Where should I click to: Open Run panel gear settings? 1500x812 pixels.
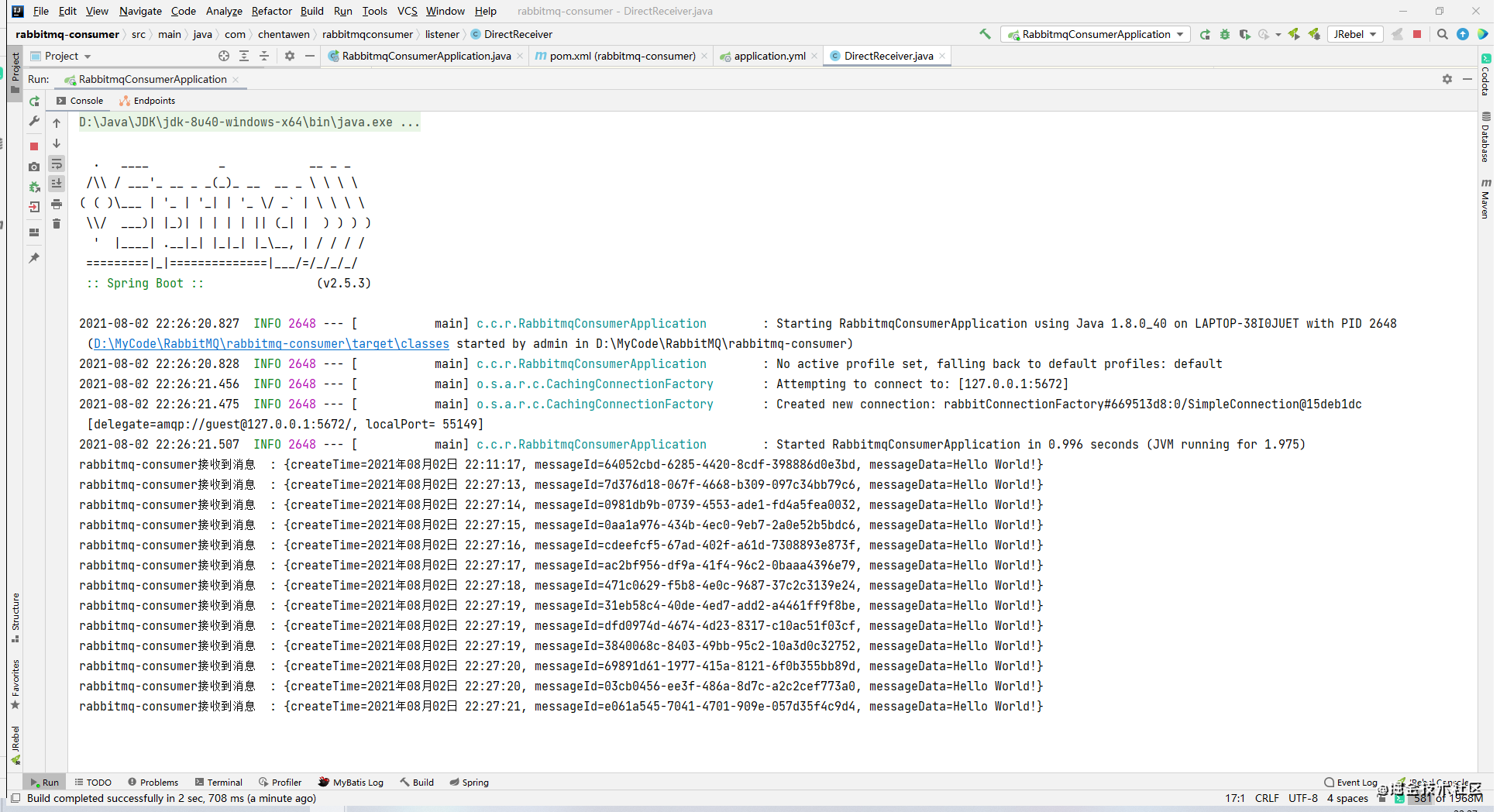(x=1447, y=79)
